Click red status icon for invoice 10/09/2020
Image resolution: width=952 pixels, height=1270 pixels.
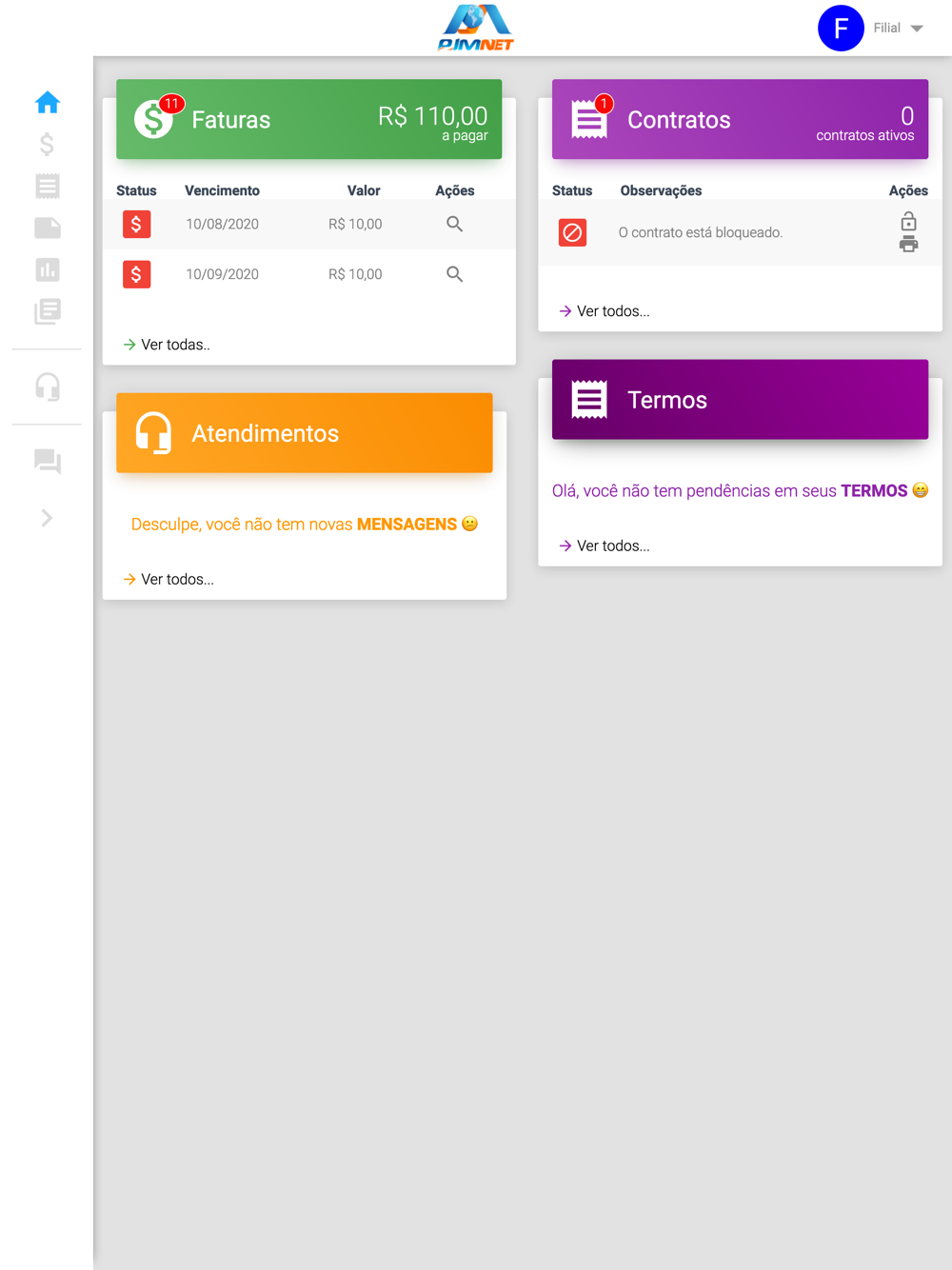point(136,274)
